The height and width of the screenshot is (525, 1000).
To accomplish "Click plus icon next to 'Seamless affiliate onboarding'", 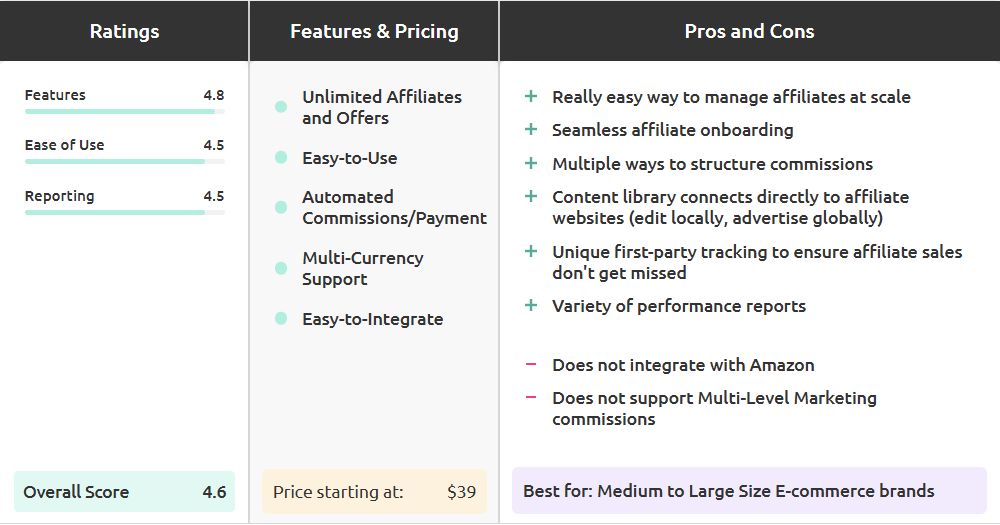I will click(531, 130).
